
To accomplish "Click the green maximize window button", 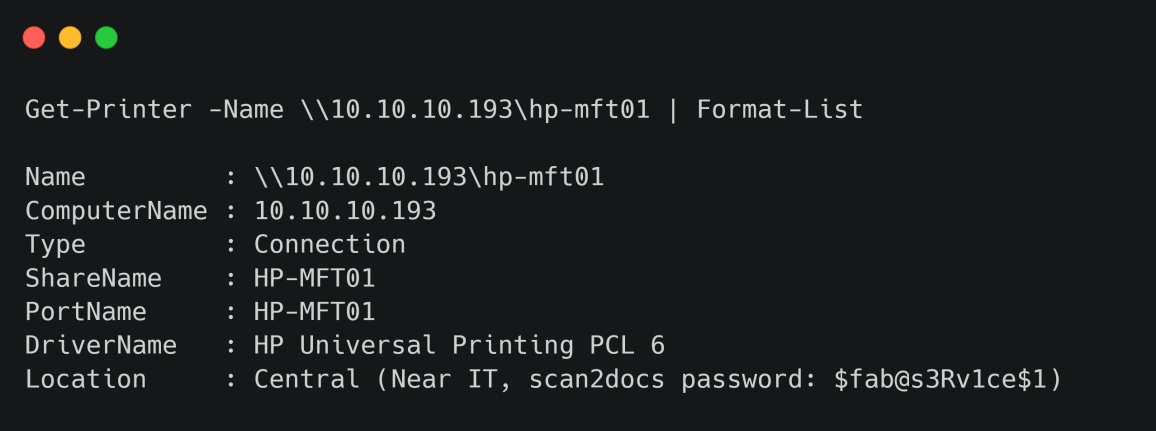I will 106,38.
